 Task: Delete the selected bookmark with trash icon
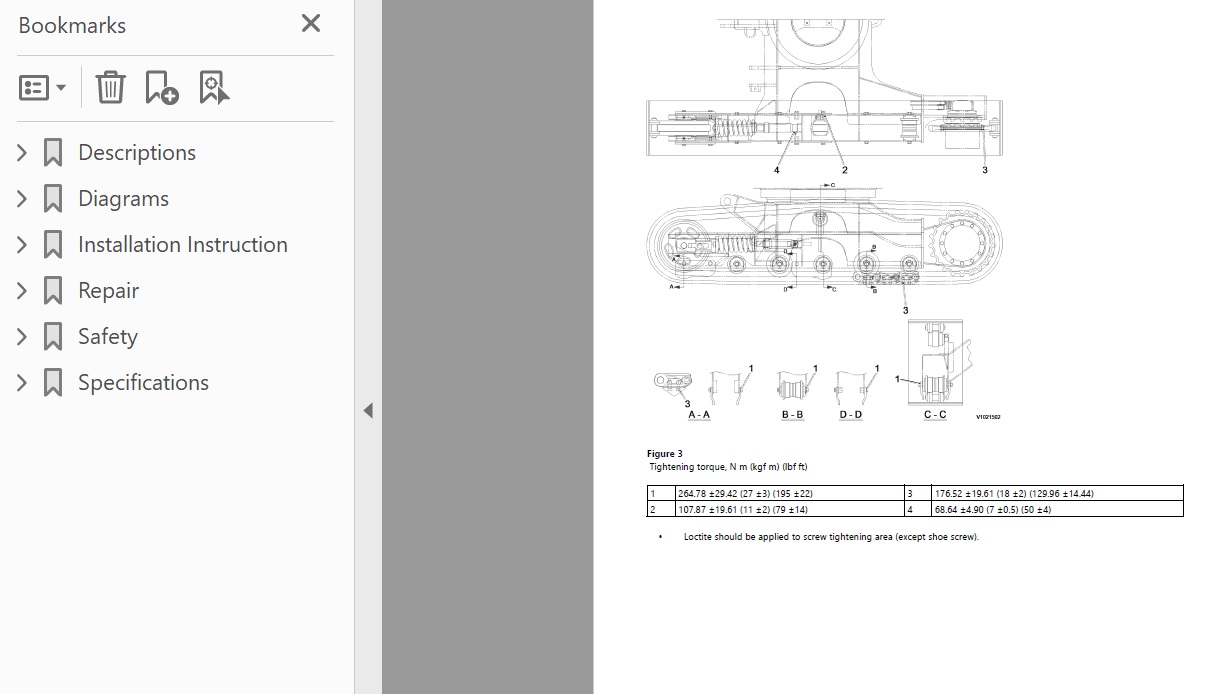tap(110, 87)
